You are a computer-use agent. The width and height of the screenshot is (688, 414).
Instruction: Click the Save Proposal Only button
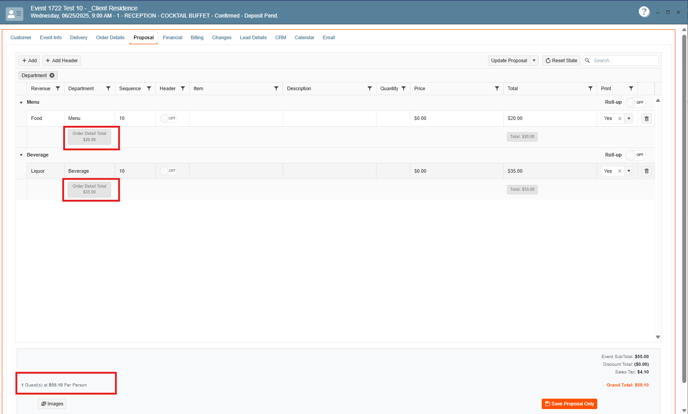[569, 403]
